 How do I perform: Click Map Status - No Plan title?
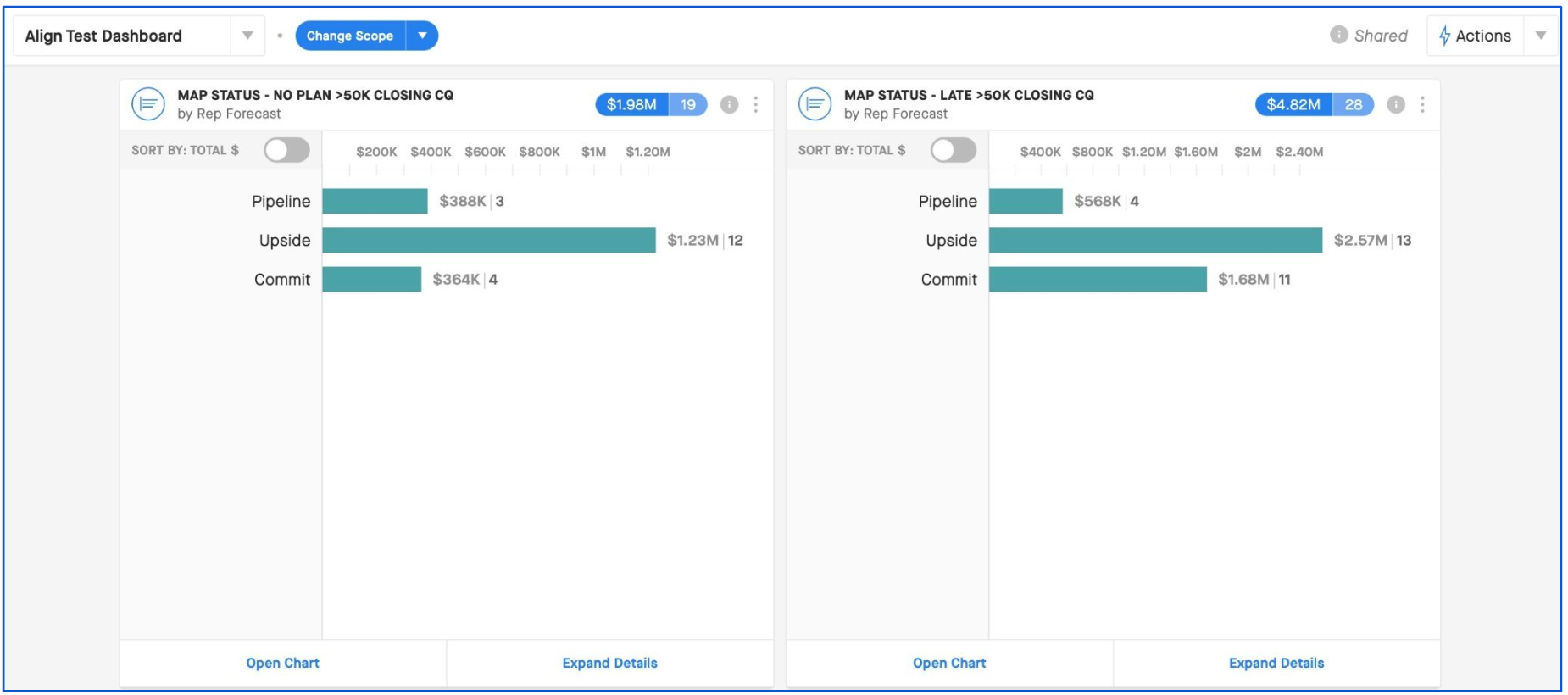315,95
